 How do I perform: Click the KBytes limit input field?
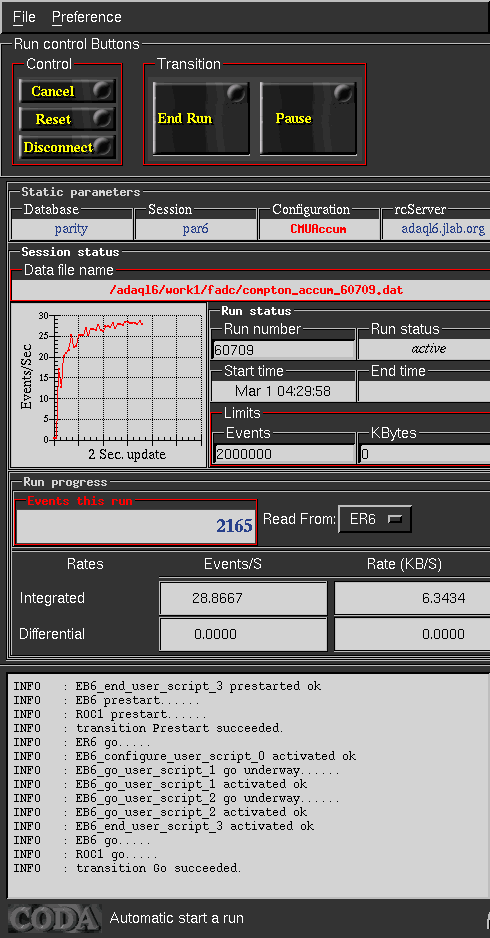(424, 453)
